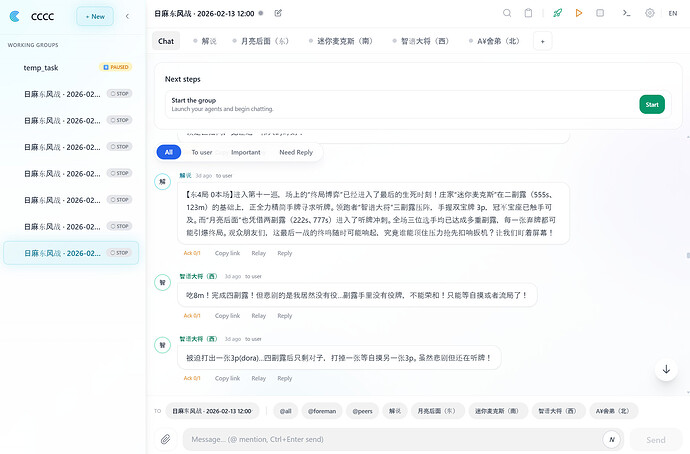
Task: Switch to the Chat tab
Action: point(166,41)
